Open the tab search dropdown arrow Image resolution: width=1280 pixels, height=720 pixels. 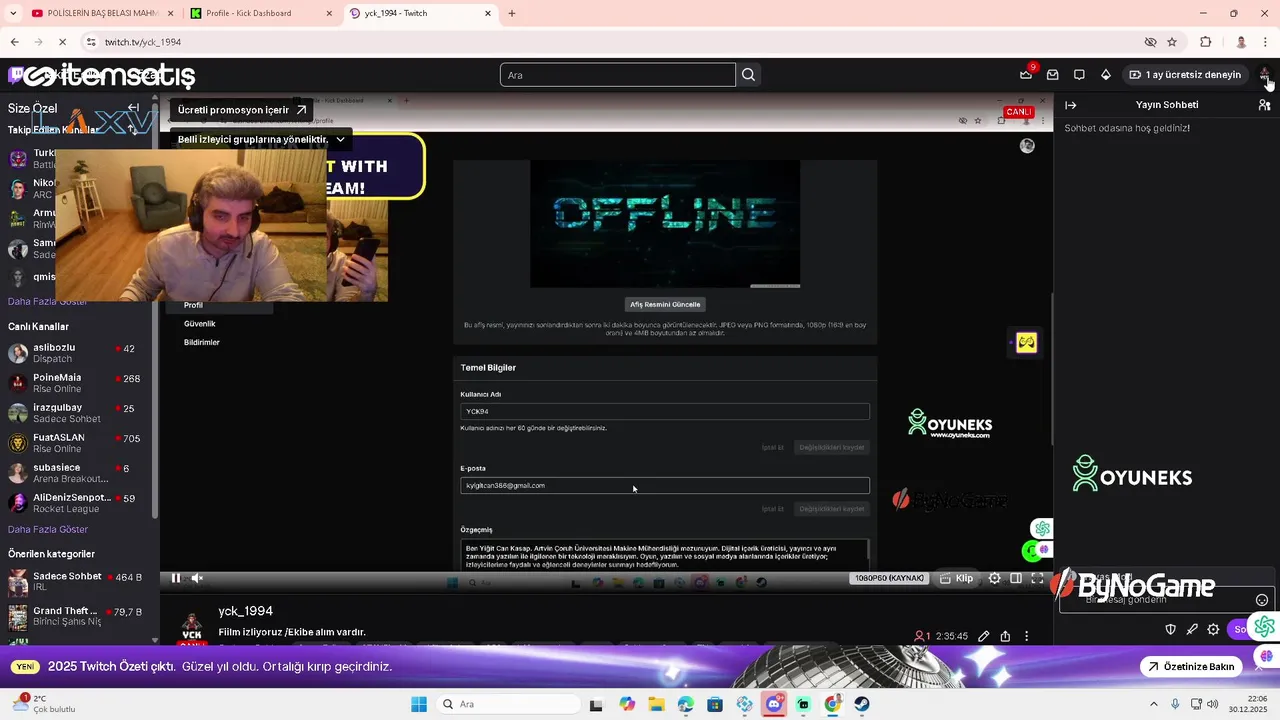[x=13, y=13]
